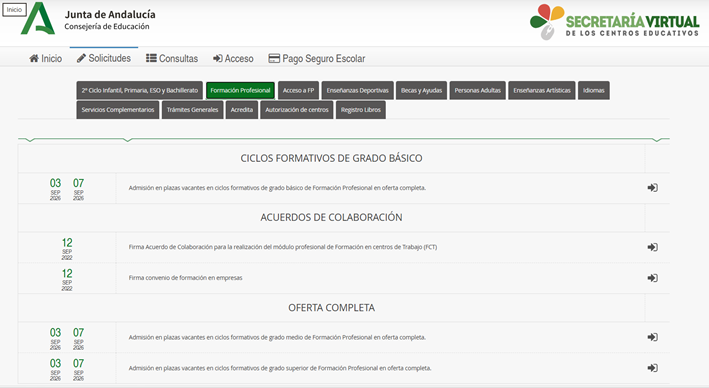Screen dimensions: 709x388
Task: Click the Oferta Completa heading
Action: pyautogui.click(x=331, y=308)
